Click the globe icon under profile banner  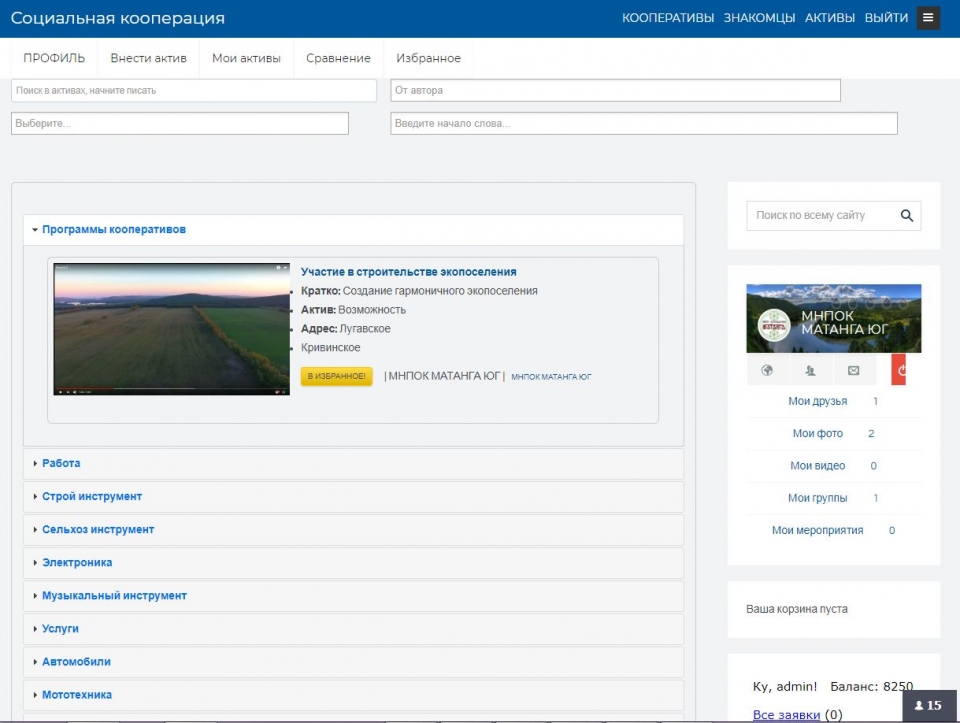coord(767,370)
